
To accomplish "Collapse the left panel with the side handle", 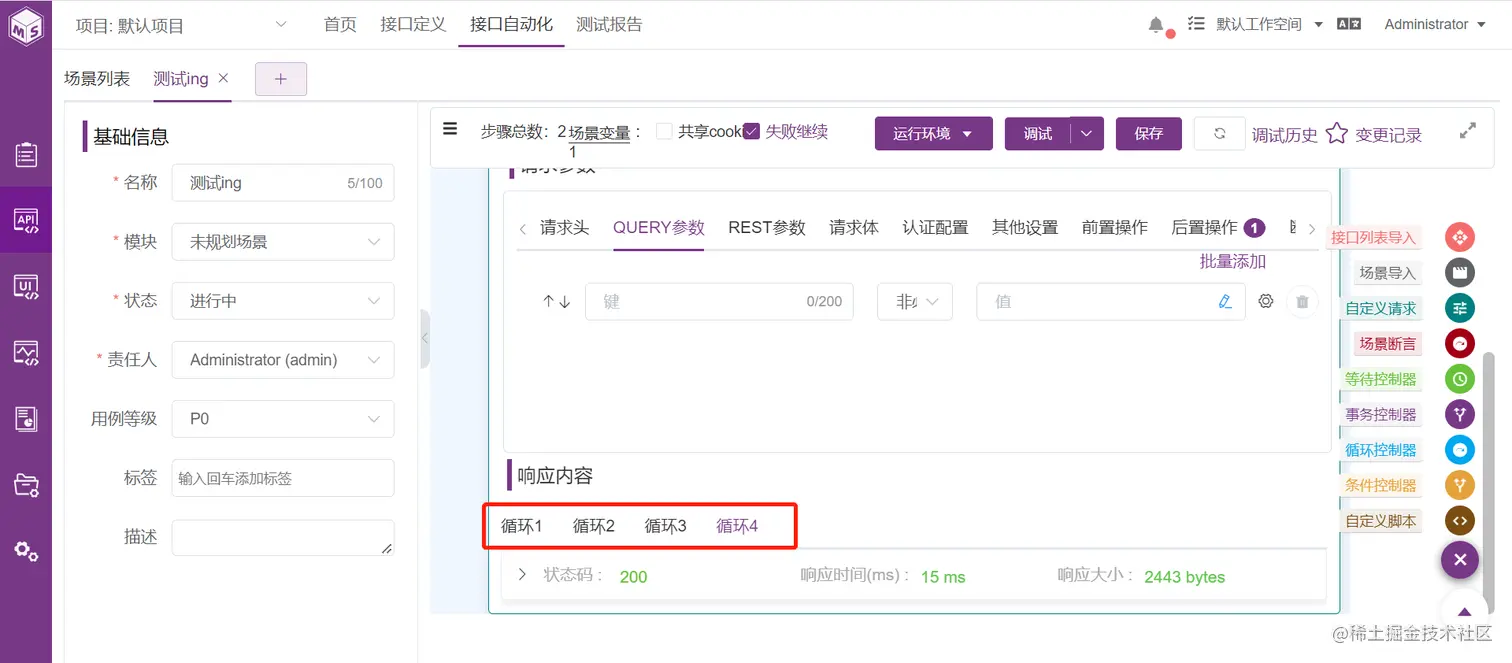I will (425, 338).
